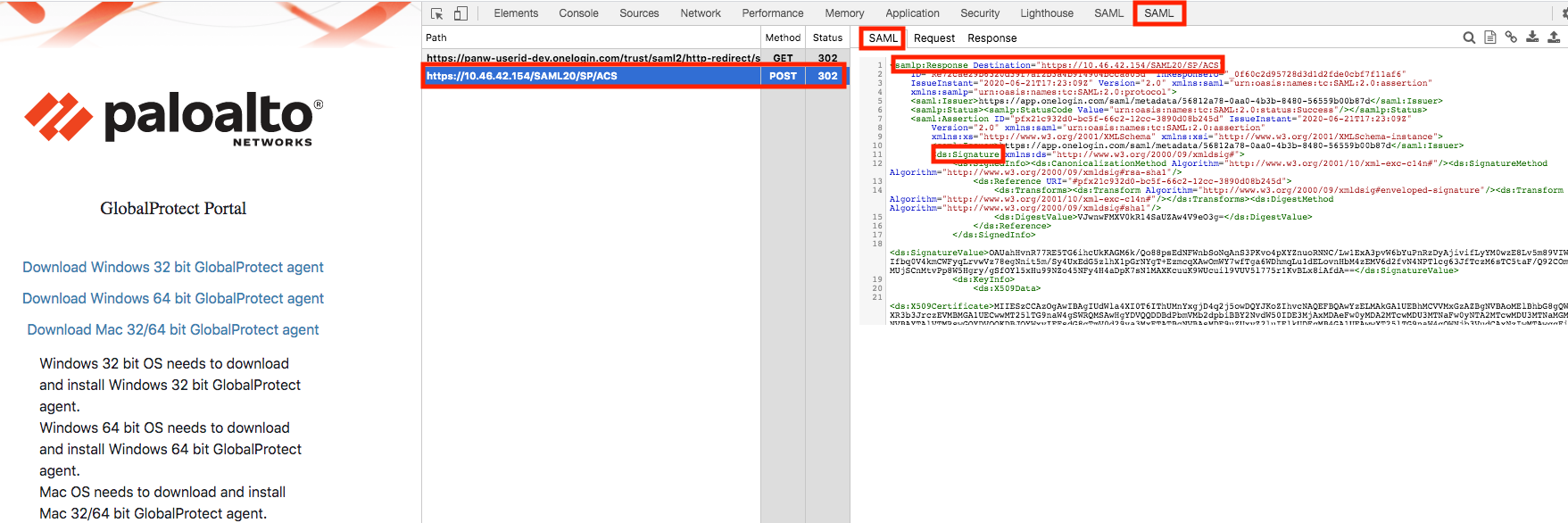Show the Response sub-tab

[992, 38]
